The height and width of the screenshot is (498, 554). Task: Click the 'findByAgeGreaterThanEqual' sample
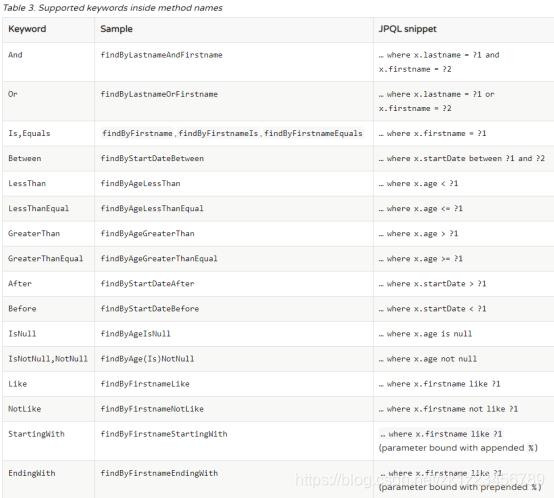[159, 259]
